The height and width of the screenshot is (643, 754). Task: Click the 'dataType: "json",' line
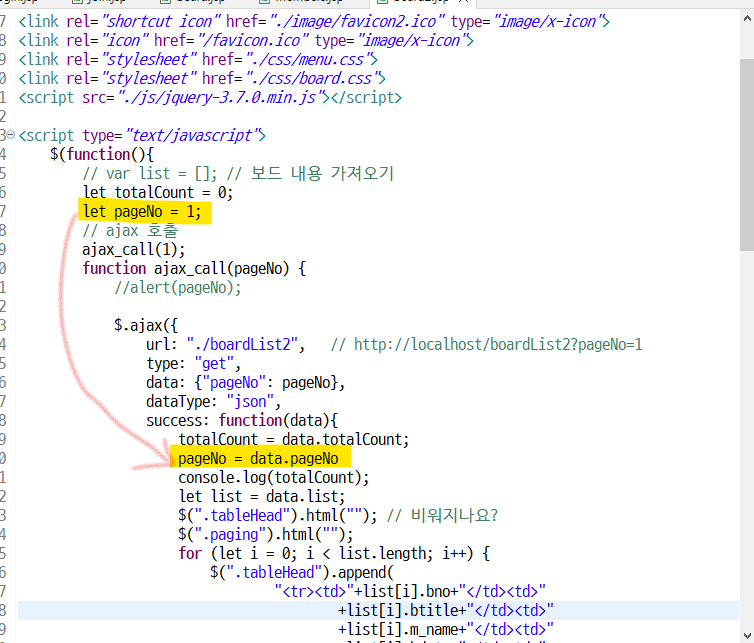pos(214,402)
